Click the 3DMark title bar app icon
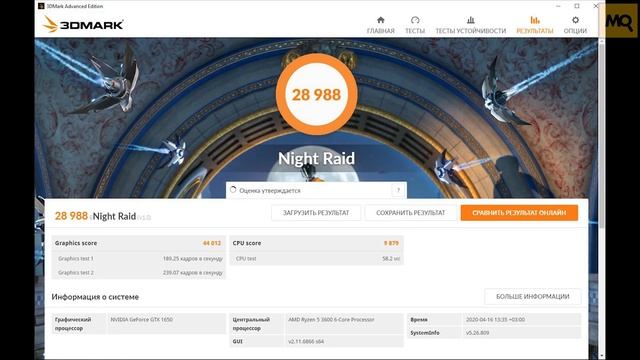640x360 pixels. coord(41,6)
